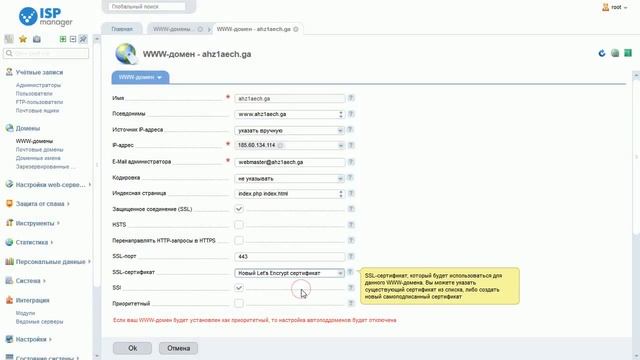Image resolution: width=640 pixels, height=360 pixels.
Task: Open help icon for HSTS option
Action: (351, 224)
